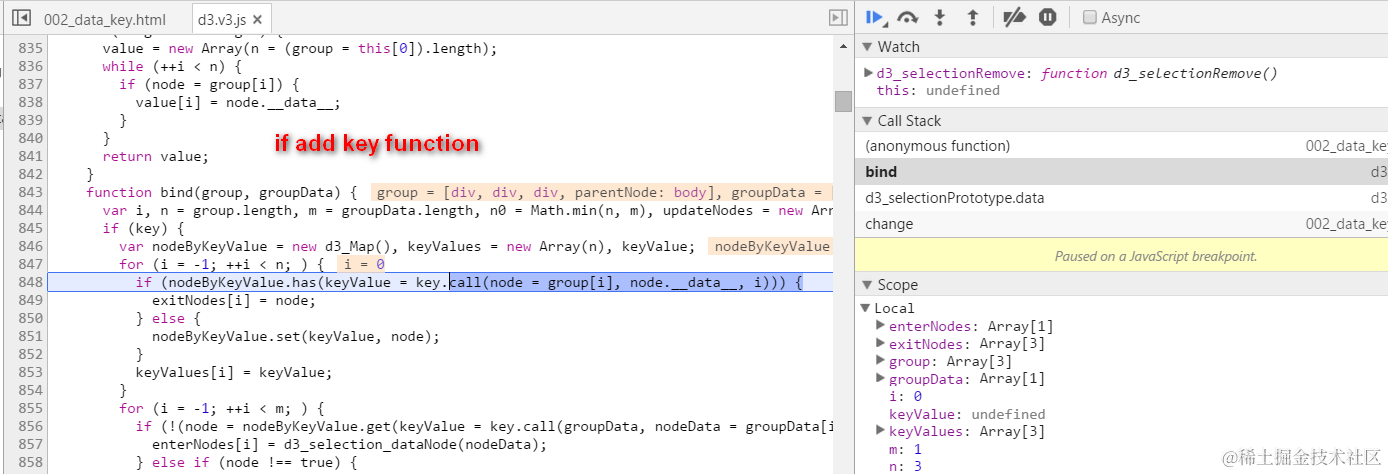Expand the d3_selectionRemove watch expression
Screen dimensions: 1388x474
click(x=868, y=73)
